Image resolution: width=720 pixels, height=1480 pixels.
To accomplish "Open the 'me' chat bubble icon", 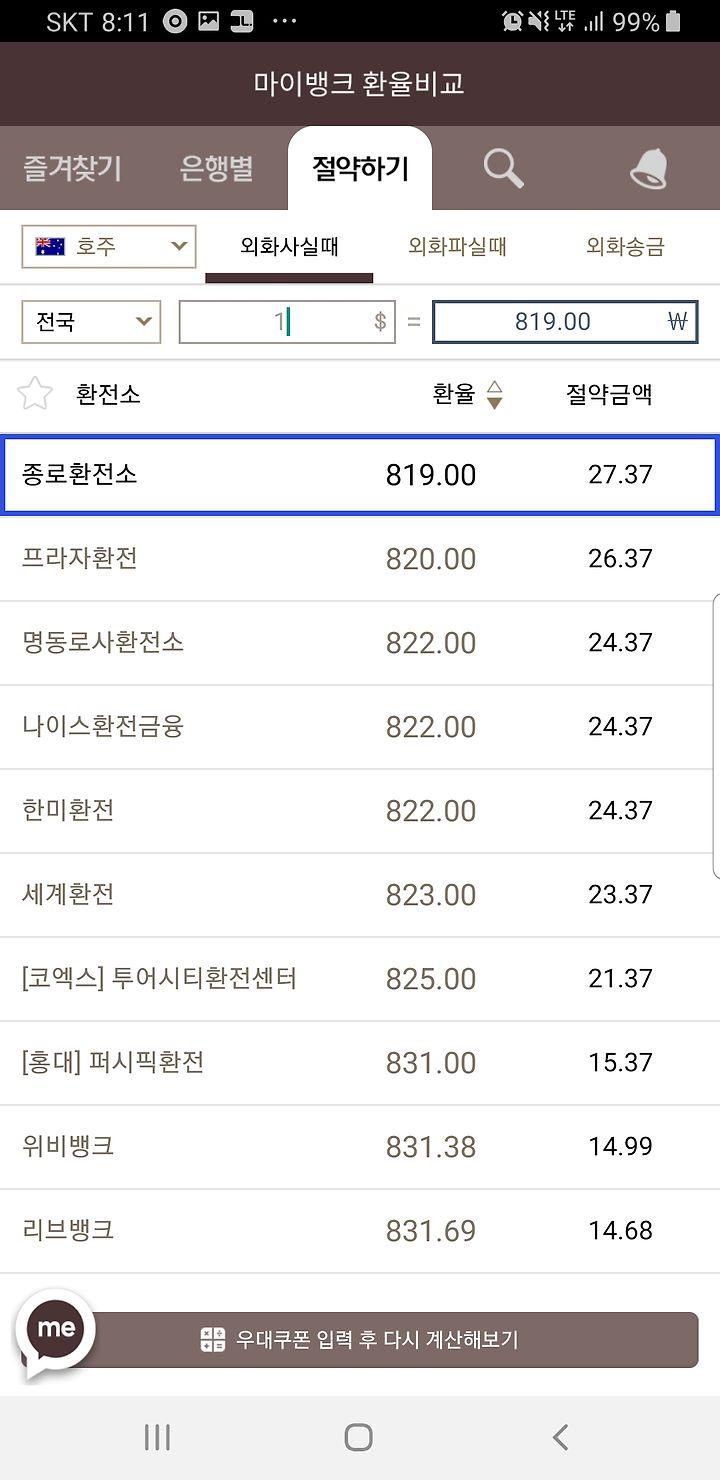I will tap(56, 1330).
